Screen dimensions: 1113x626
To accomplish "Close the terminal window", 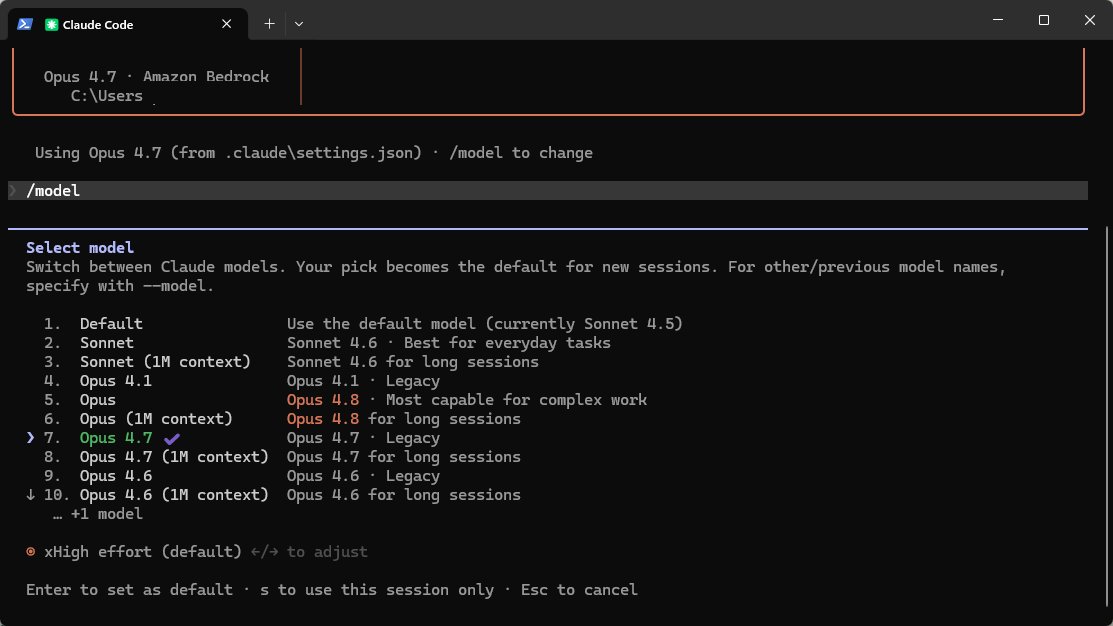I will click(1090, 20).
